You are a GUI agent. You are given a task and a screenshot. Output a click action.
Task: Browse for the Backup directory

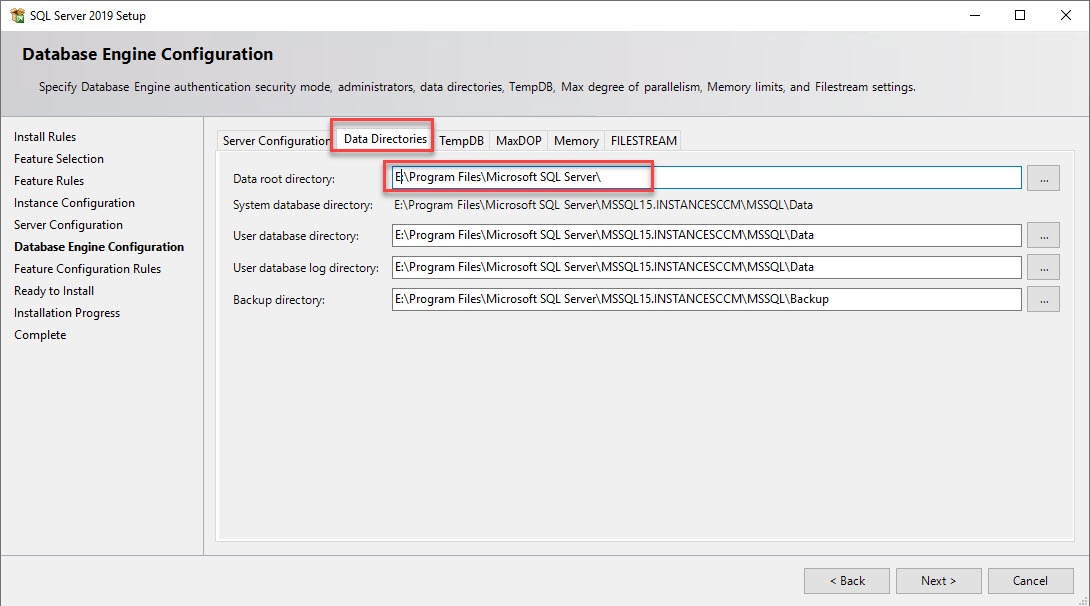[x=1043, y=299]
